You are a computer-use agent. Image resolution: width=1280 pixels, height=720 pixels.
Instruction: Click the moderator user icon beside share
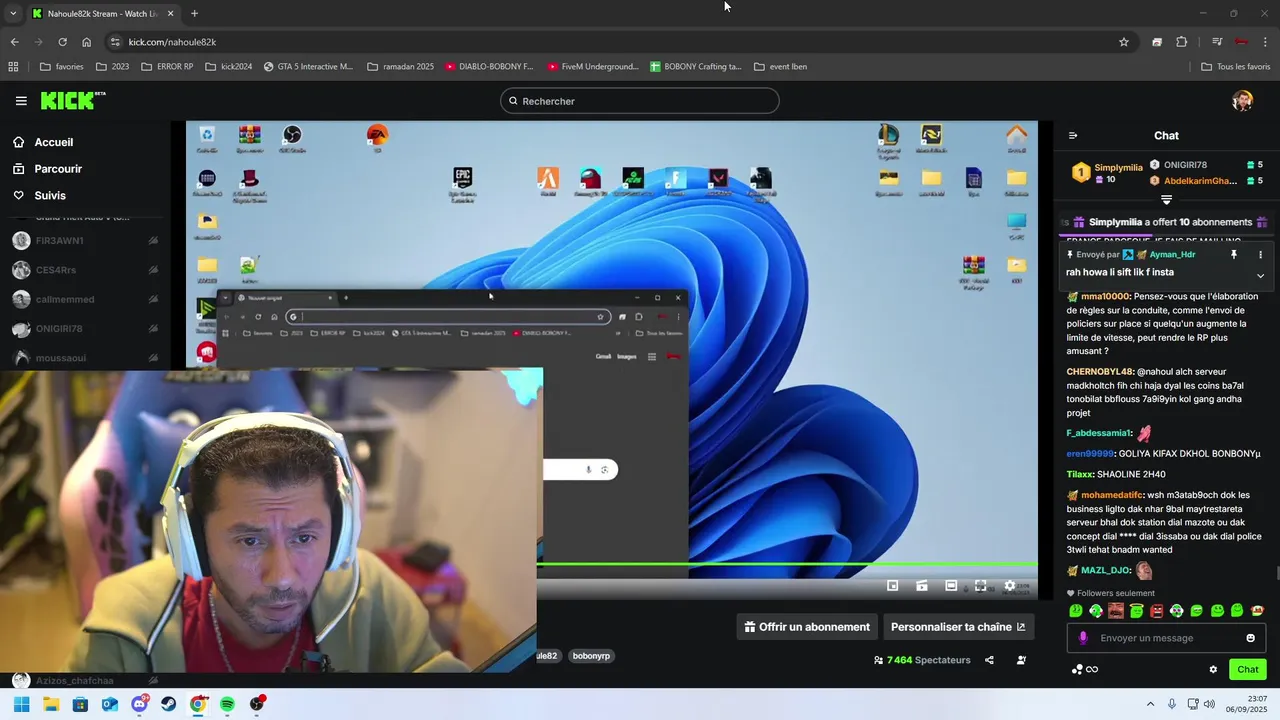1021,660
